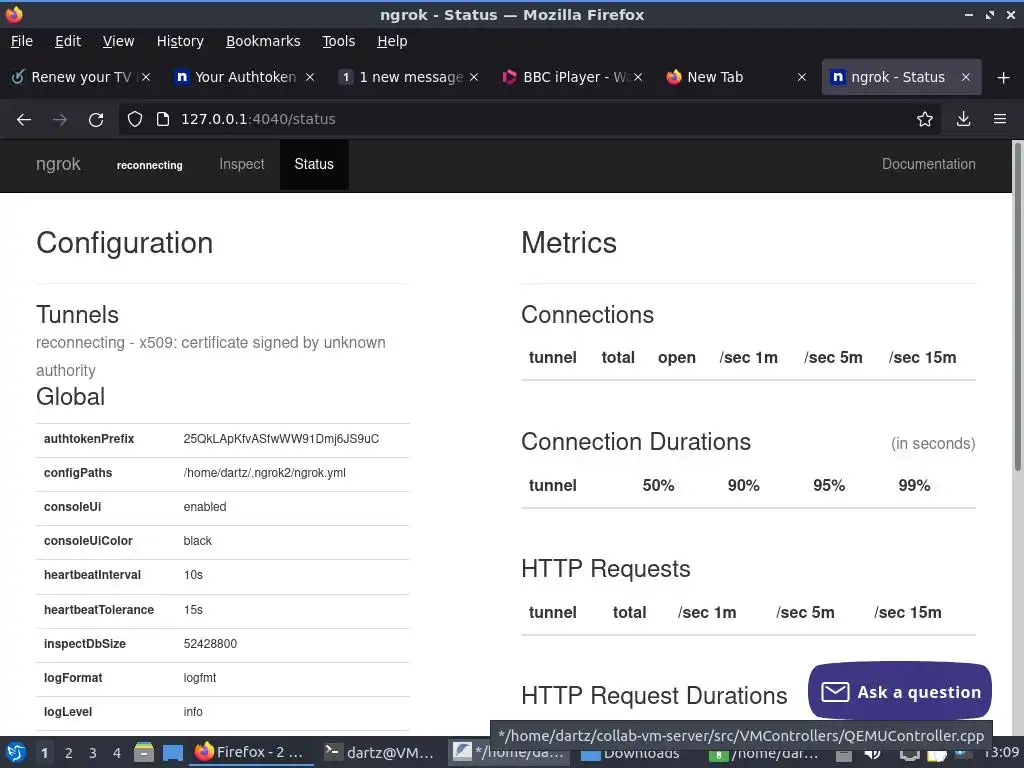The height and width of the screenshot is (768, 1024).
Task: Click the taskbar clock showing 13:09
Action: tap(1002, 752)
